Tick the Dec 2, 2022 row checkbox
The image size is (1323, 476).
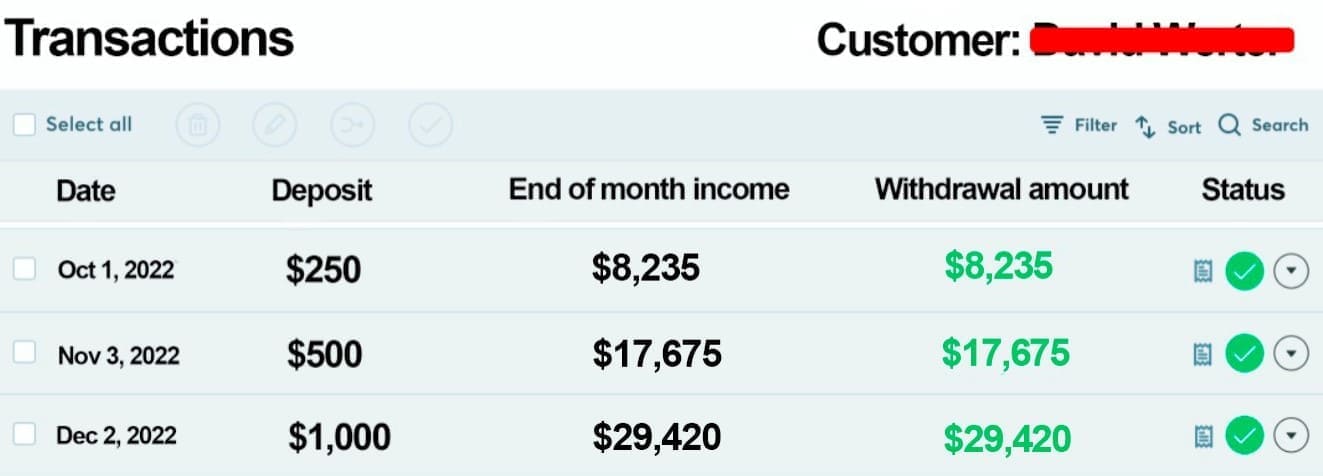(x=24, y=434)
